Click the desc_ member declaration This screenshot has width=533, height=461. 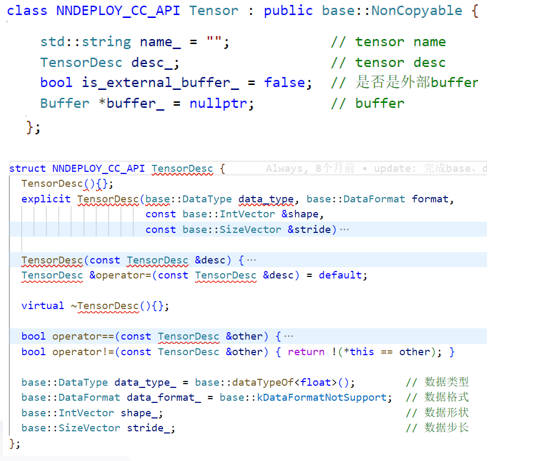click(x=155, y=63)
